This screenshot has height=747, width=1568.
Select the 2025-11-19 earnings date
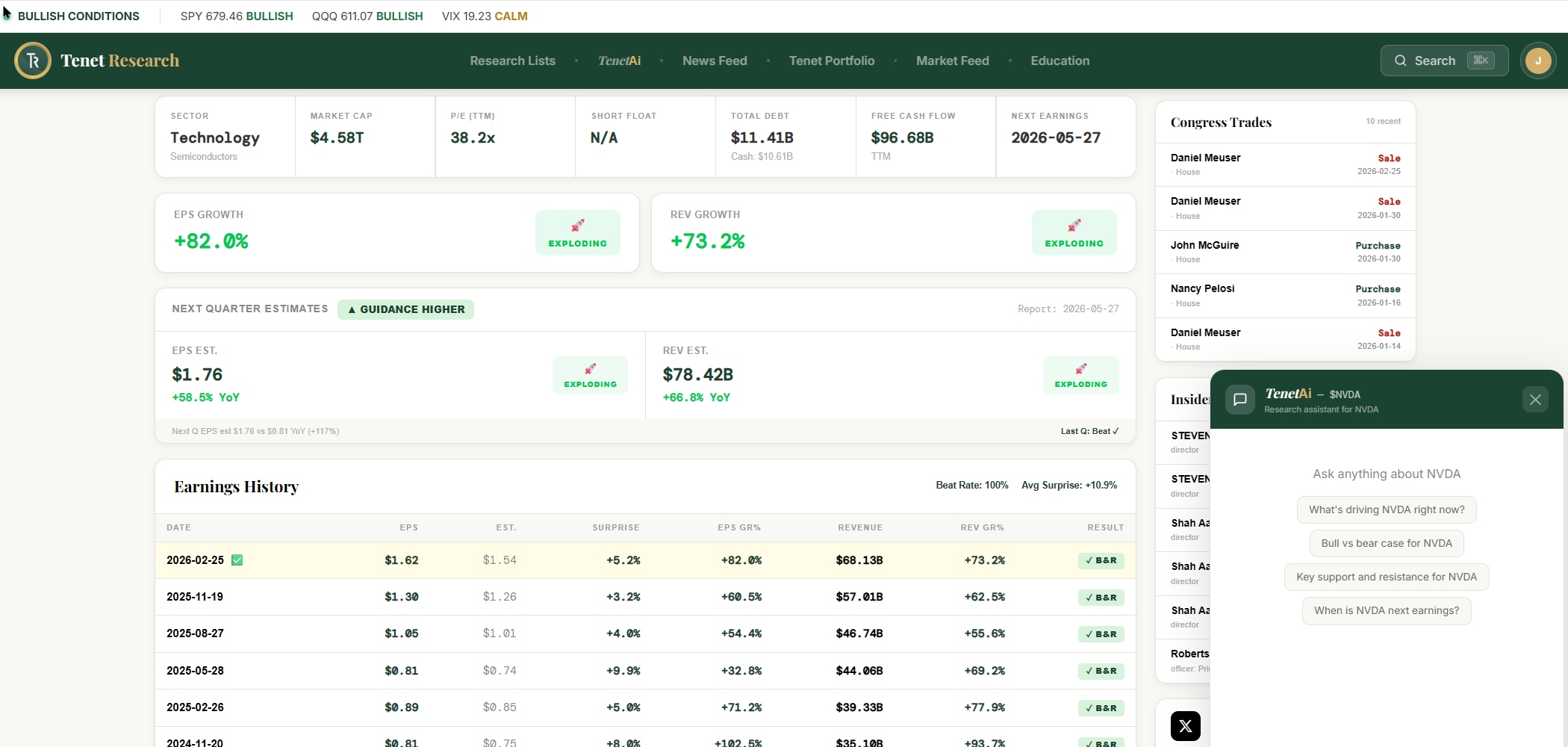coord(194,597)
